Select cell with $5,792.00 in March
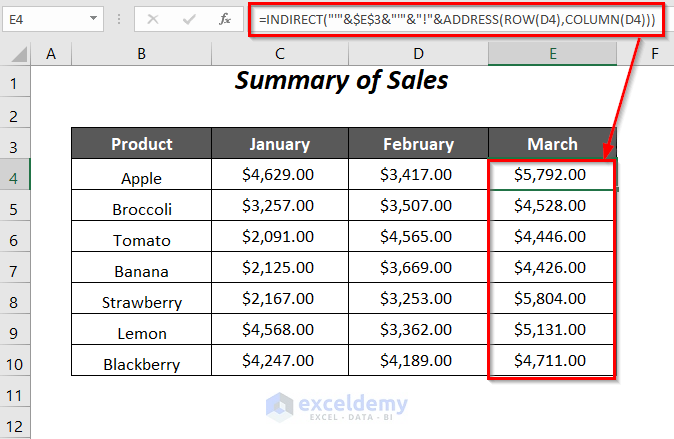Screen dimensions: 674x439 point(552,176)
